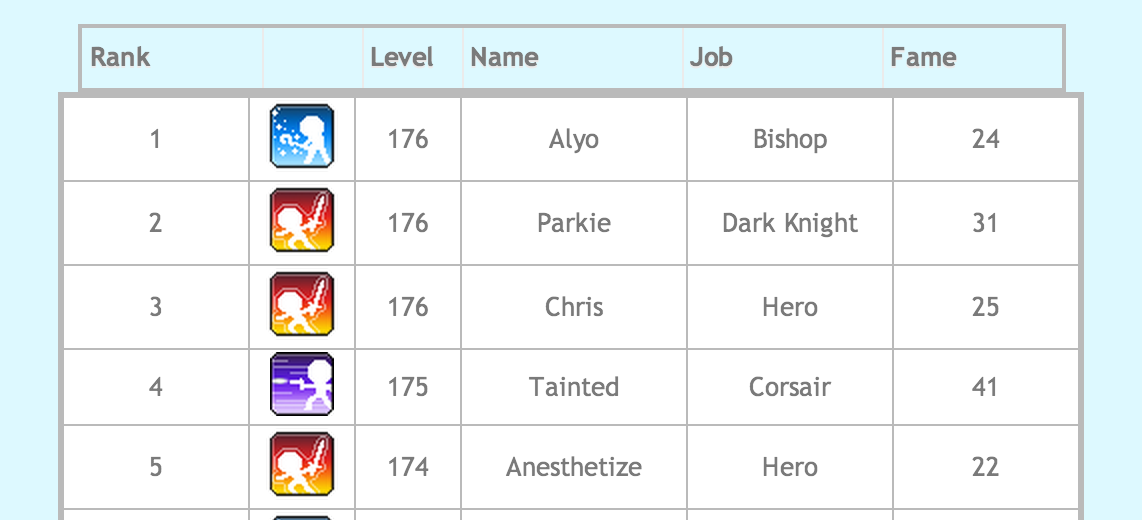
Task: Click the Hero icon in Anesthetize's row
Action: tap(302, 465)
